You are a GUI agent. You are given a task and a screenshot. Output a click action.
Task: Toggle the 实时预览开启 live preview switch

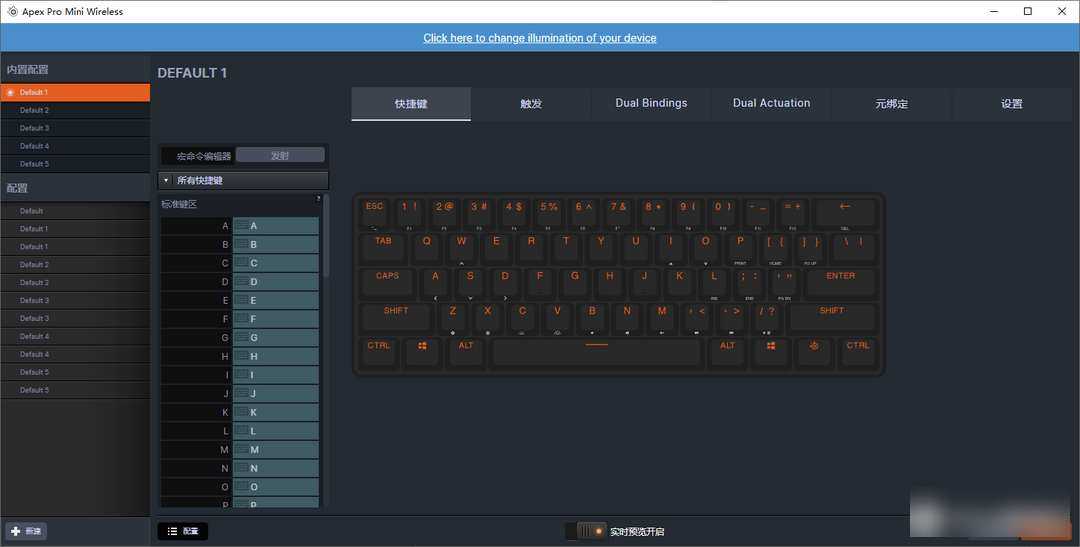tap(586, 531)
